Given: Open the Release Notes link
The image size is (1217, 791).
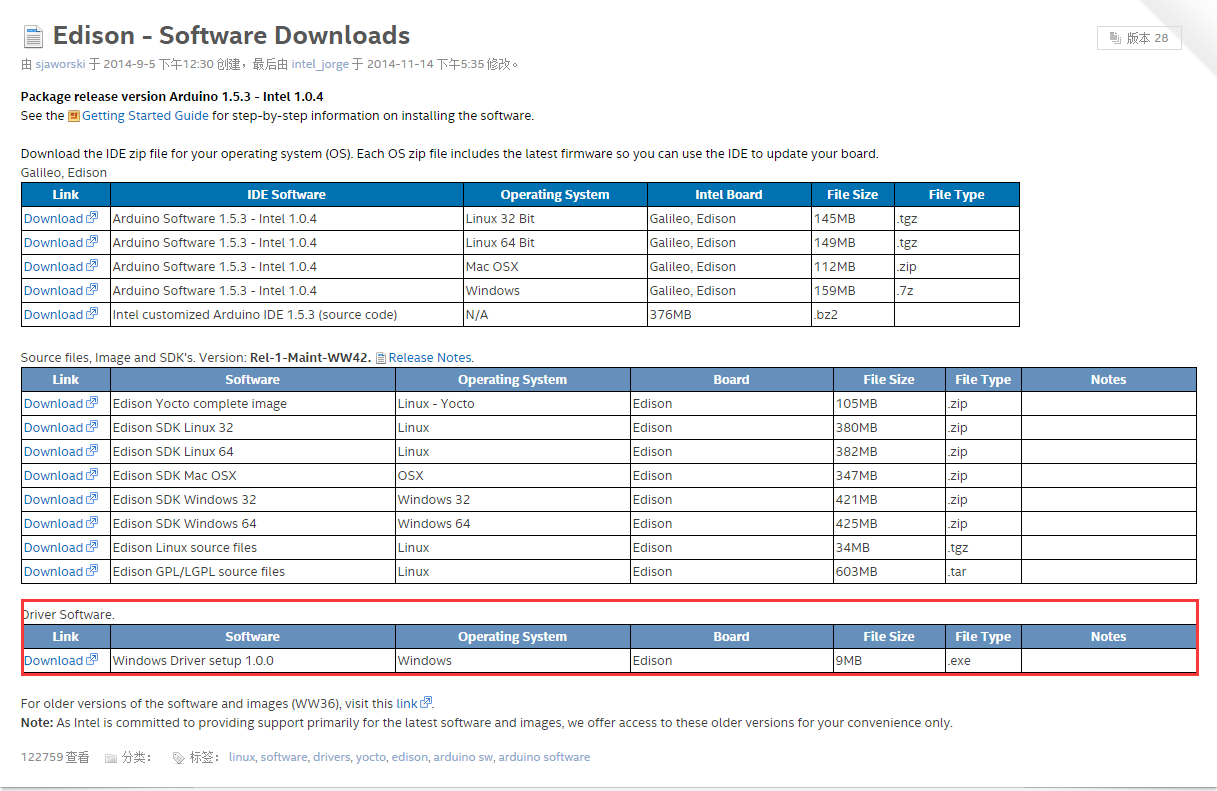Looking at the screenshot, I should coord(430,358).
